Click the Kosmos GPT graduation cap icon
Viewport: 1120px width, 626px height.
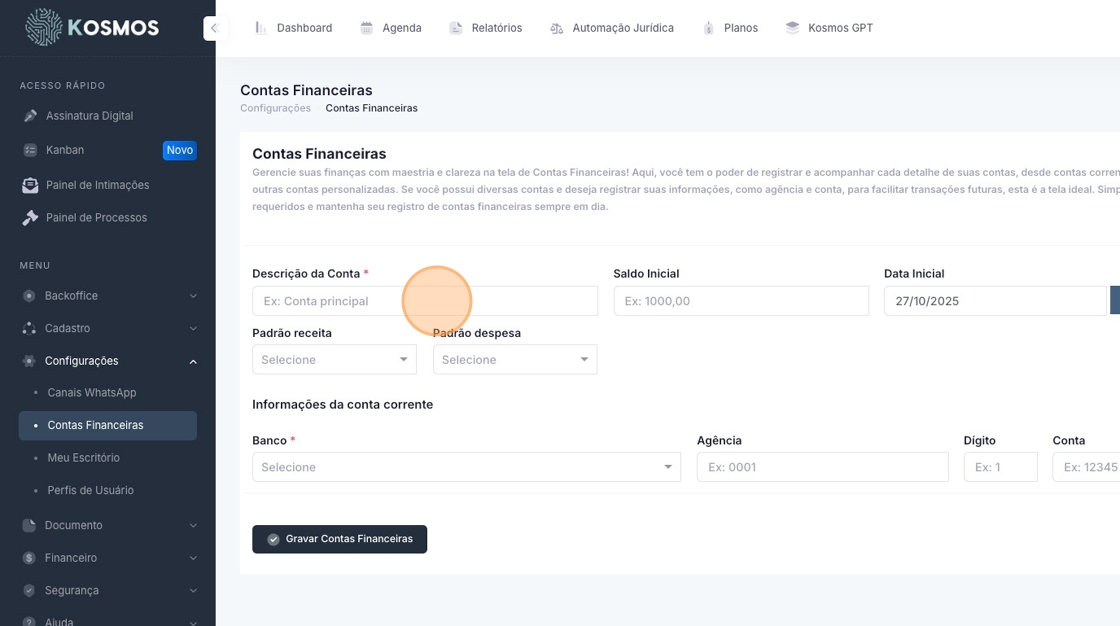click(x=792, y=28)
